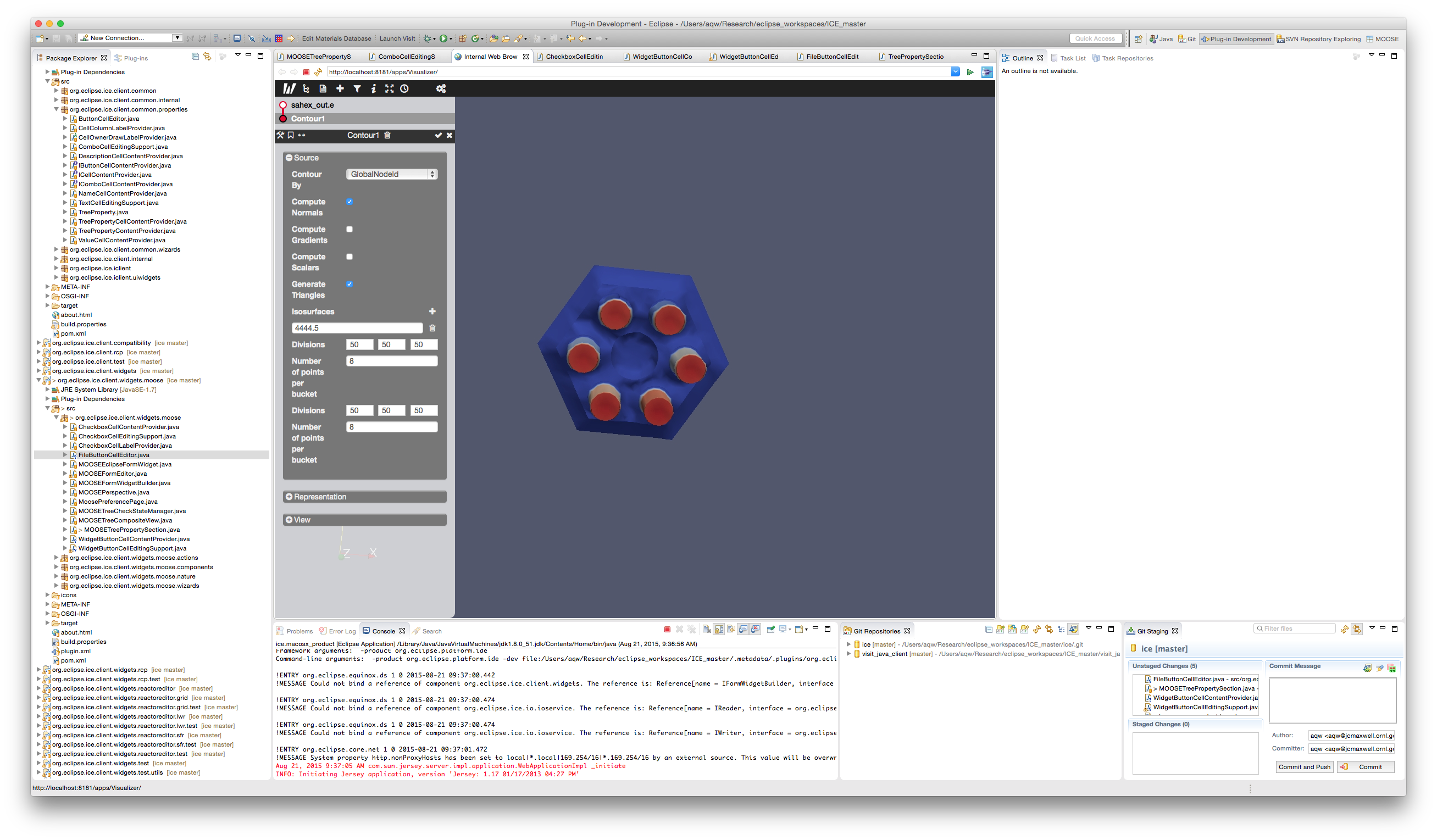Enable the Compute Gradients checkbox
Viewport: 1437px width, 840px height.
coord(349,229)
